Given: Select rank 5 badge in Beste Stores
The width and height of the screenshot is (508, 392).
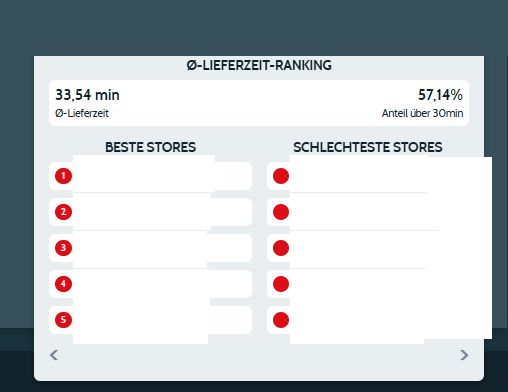Looking at the screenshot, I should click(63, 320).
